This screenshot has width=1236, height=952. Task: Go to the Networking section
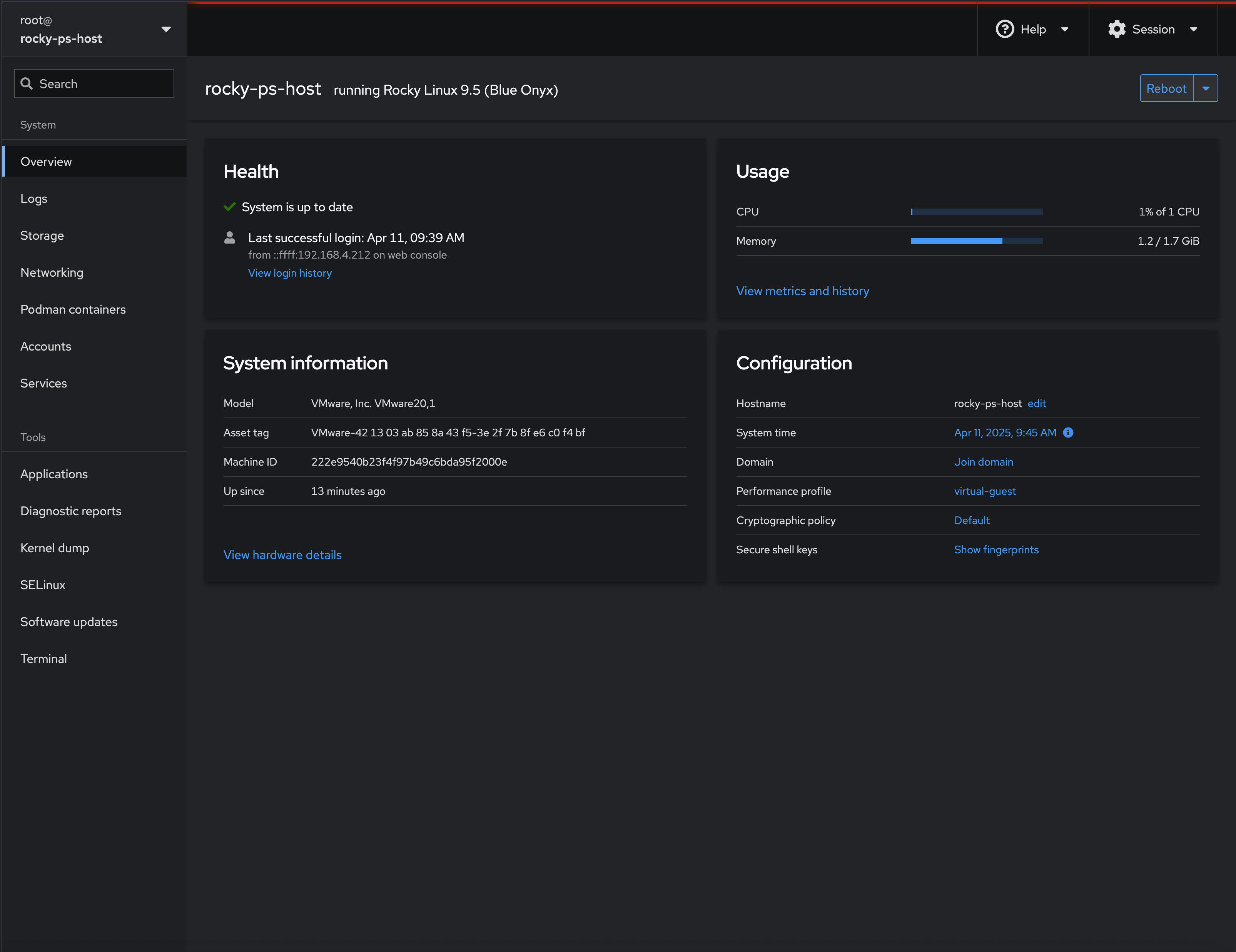[52, 272]
